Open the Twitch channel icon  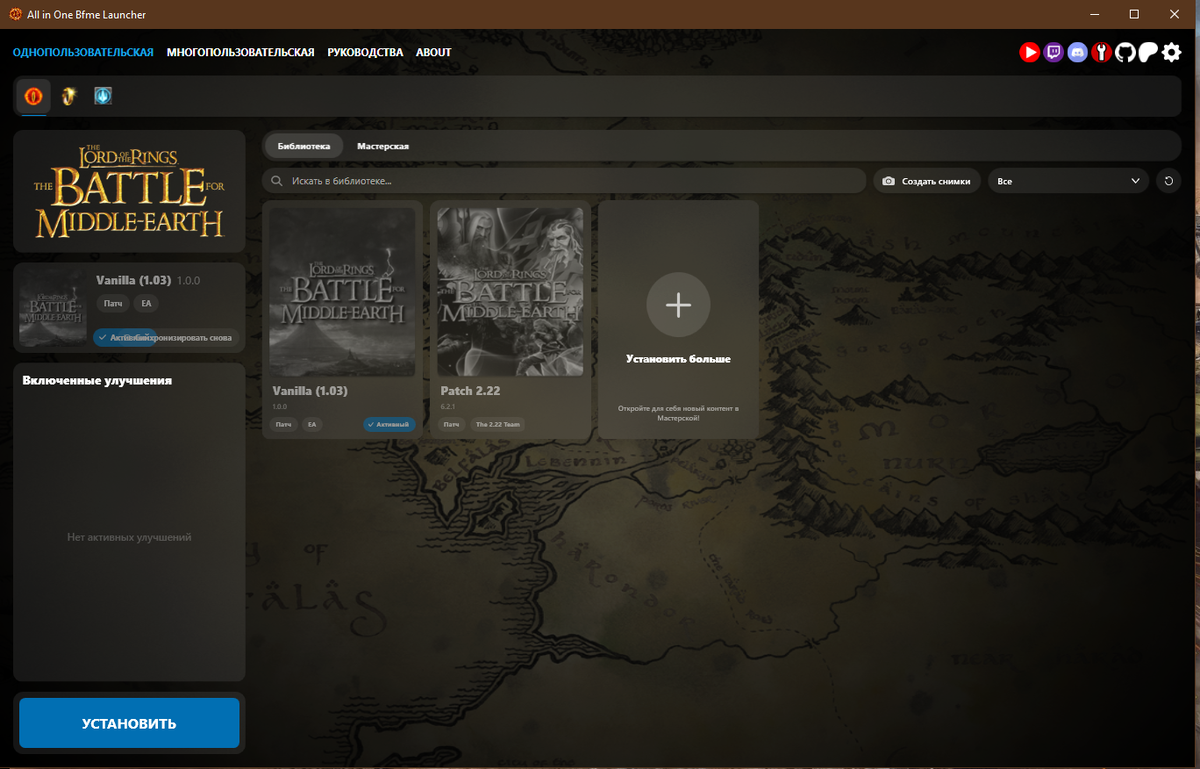point(1053,52)
